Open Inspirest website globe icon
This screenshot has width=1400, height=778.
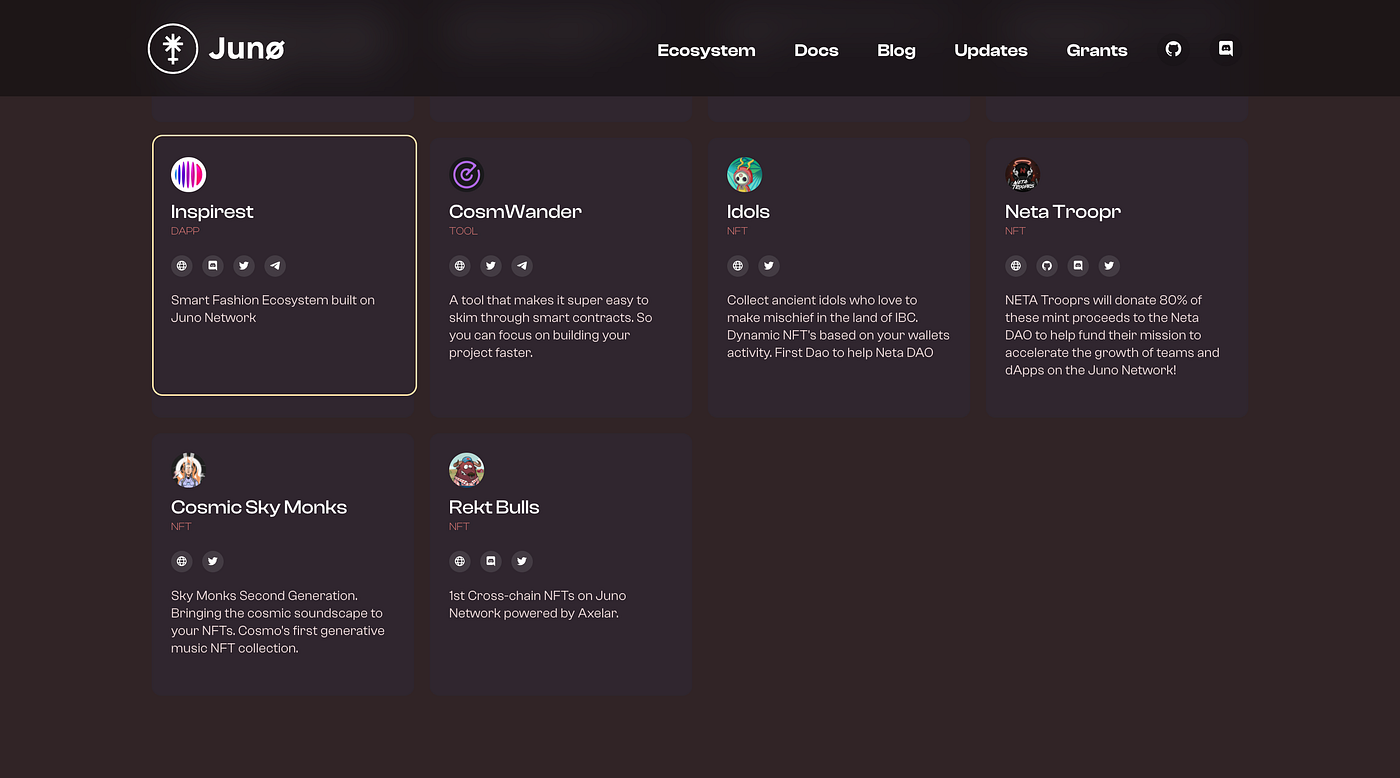point(181,266)
